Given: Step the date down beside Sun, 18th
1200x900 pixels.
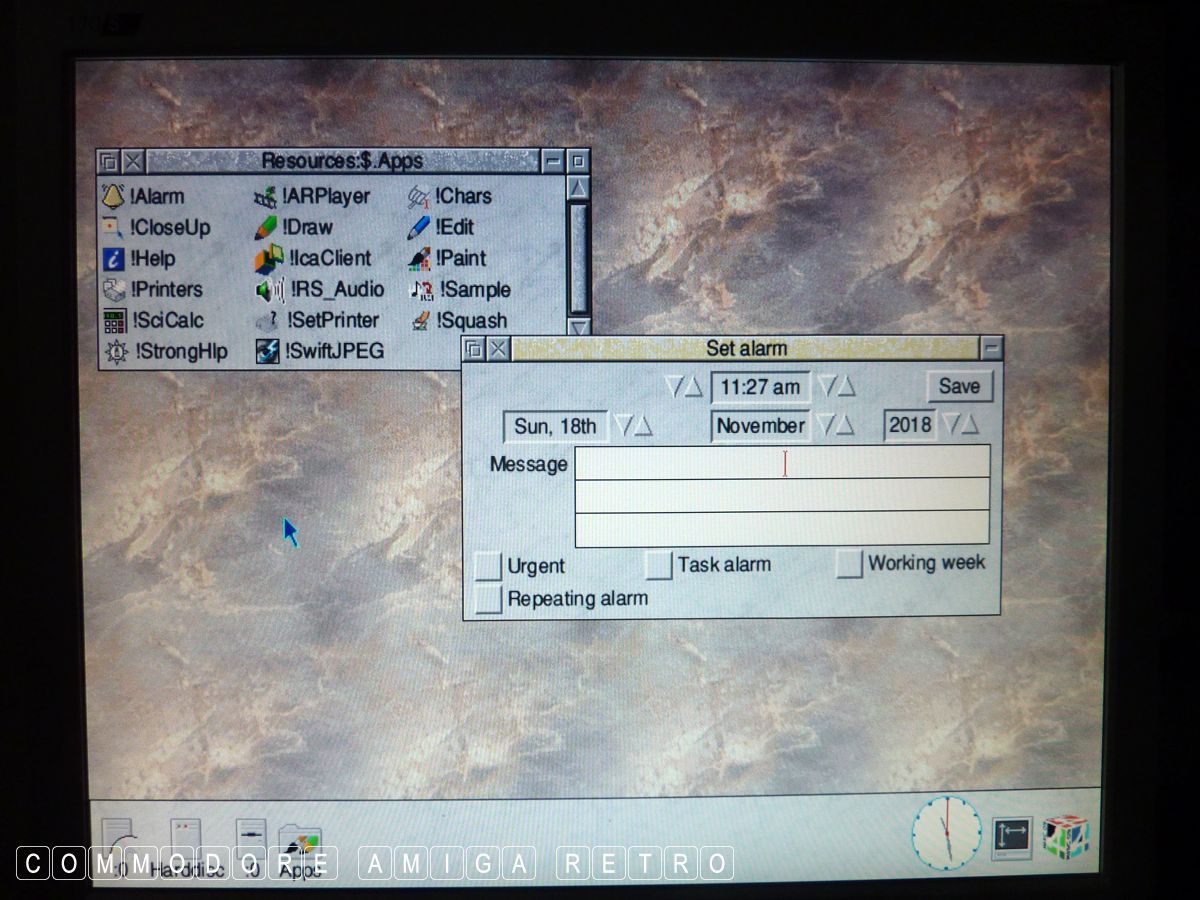Looking at the screenshot, I should pyautogui.click(x=622, y=427).
